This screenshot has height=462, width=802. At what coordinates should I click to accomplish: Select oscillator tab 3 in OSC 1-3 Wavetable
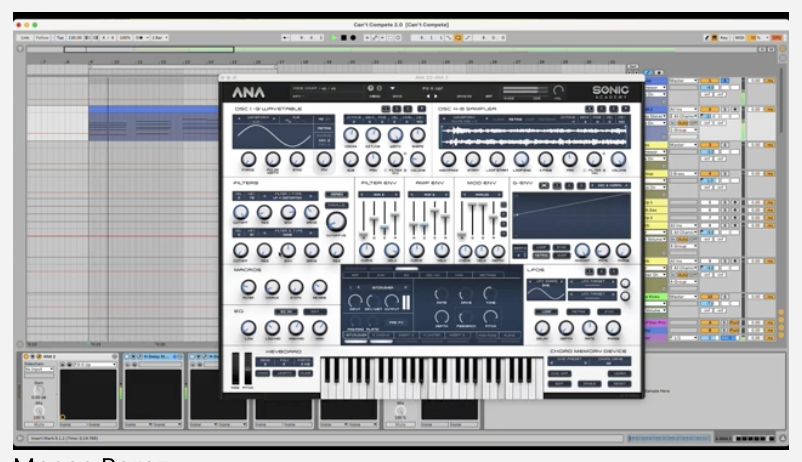point(408,109)
